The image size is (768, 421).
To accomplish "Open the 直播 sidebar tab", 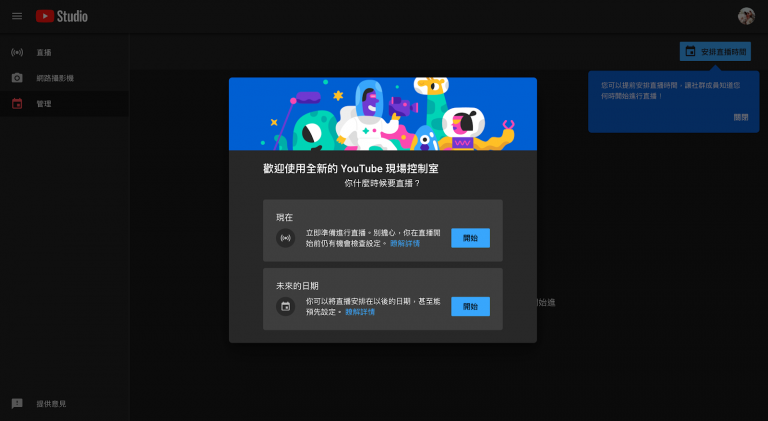I will coord(64,52).
